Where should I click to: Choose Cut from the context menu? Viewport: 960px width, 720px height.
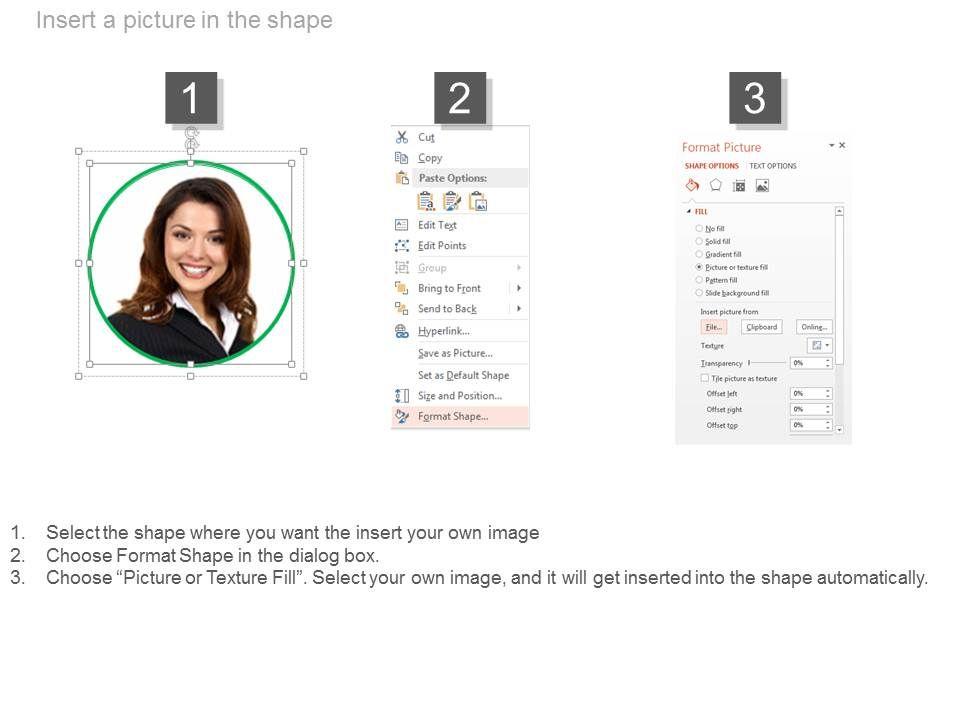coord(460,137)
